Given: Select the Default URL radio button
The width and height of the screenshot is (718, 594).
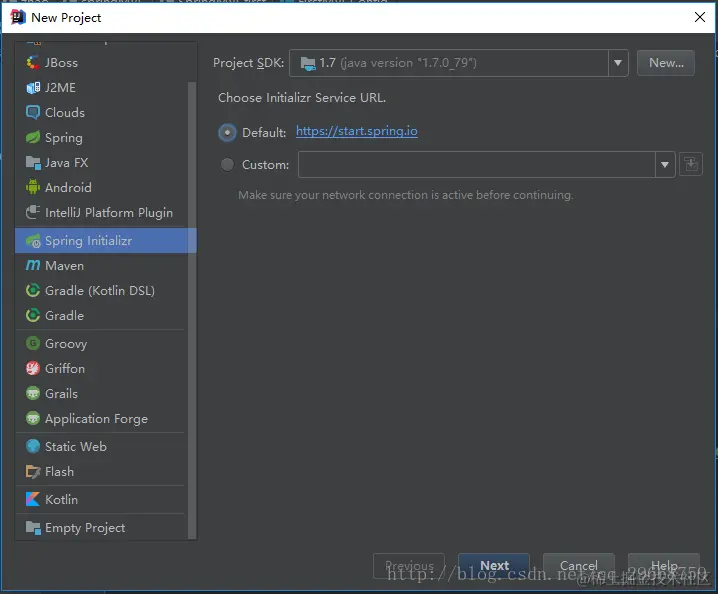Looking at the screenshot, I should pos(227,133).
